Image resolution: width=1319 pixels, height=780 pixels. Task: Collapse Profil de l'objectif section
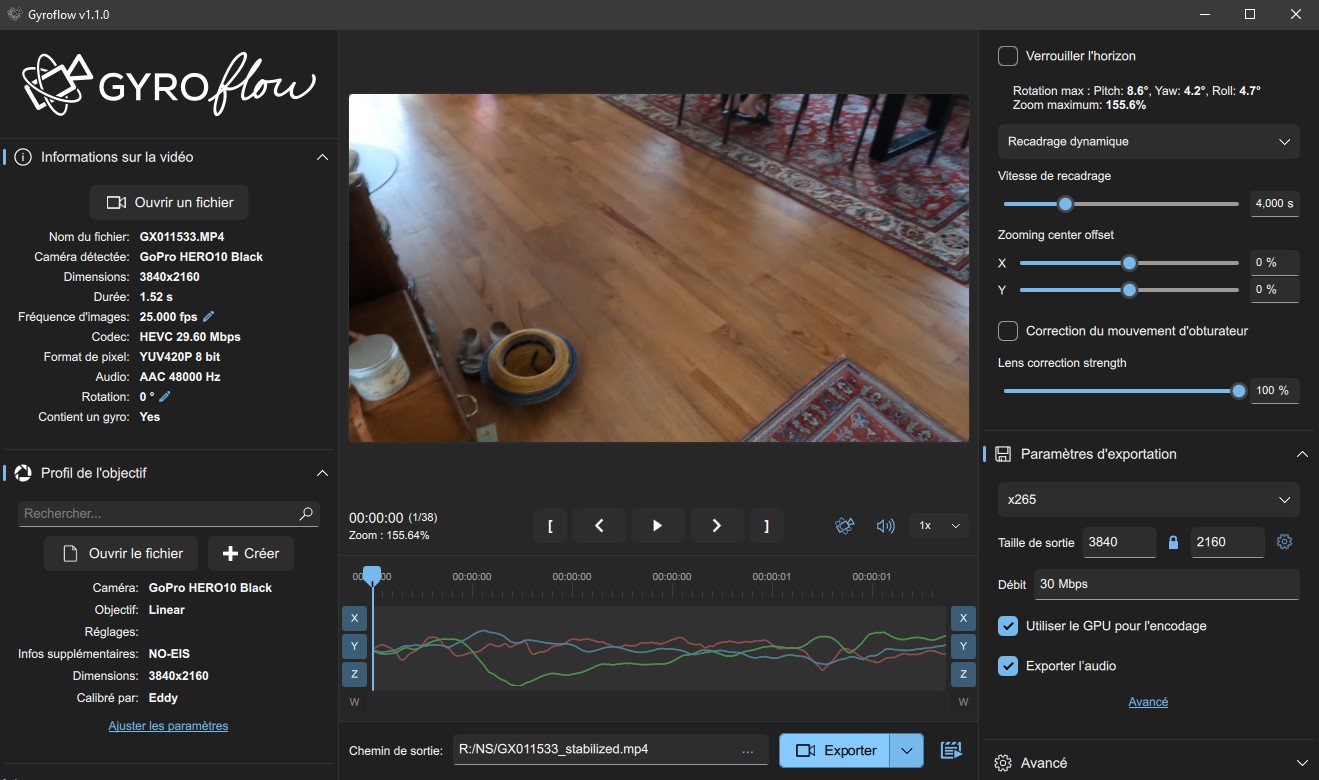[322, 473]
